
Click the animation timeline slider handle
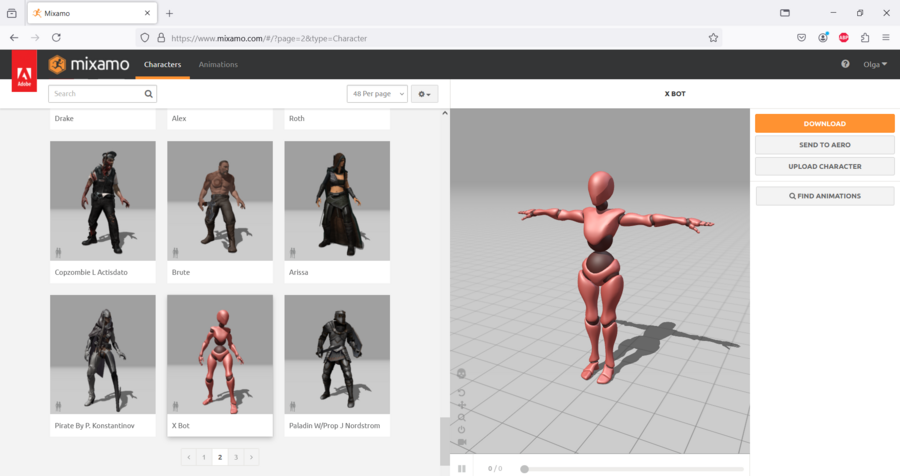(x=524, y=468)
